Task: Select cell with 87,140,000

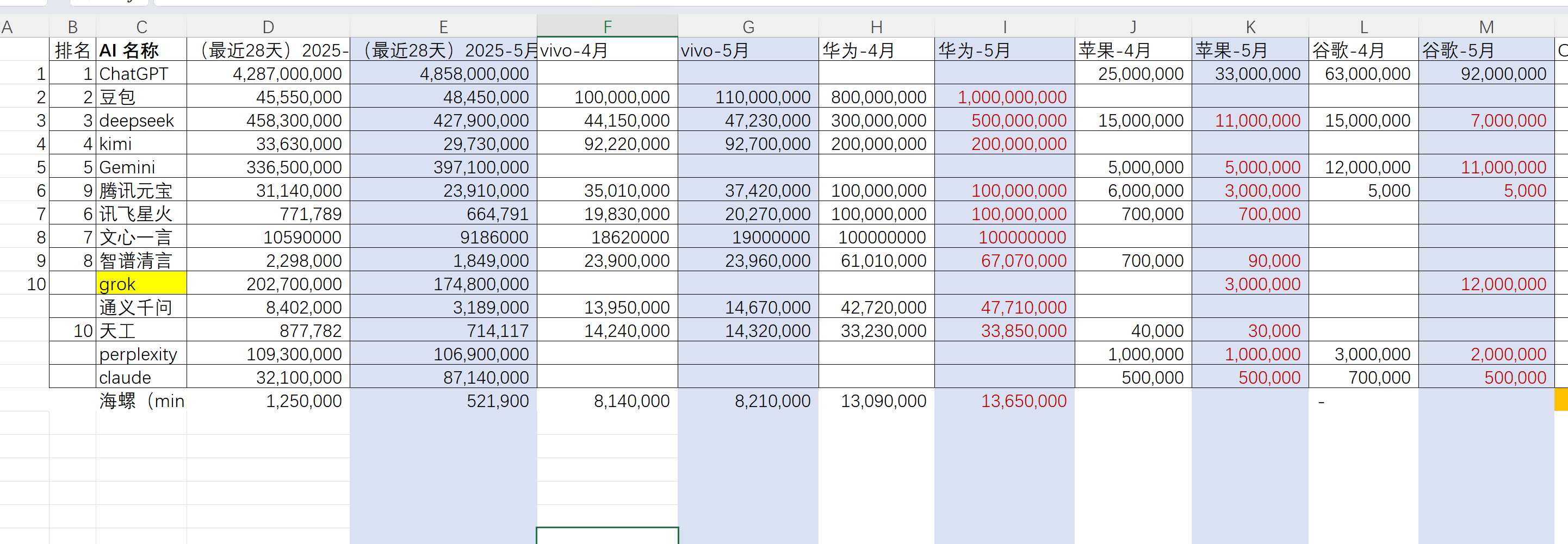Action: point(443,377)
